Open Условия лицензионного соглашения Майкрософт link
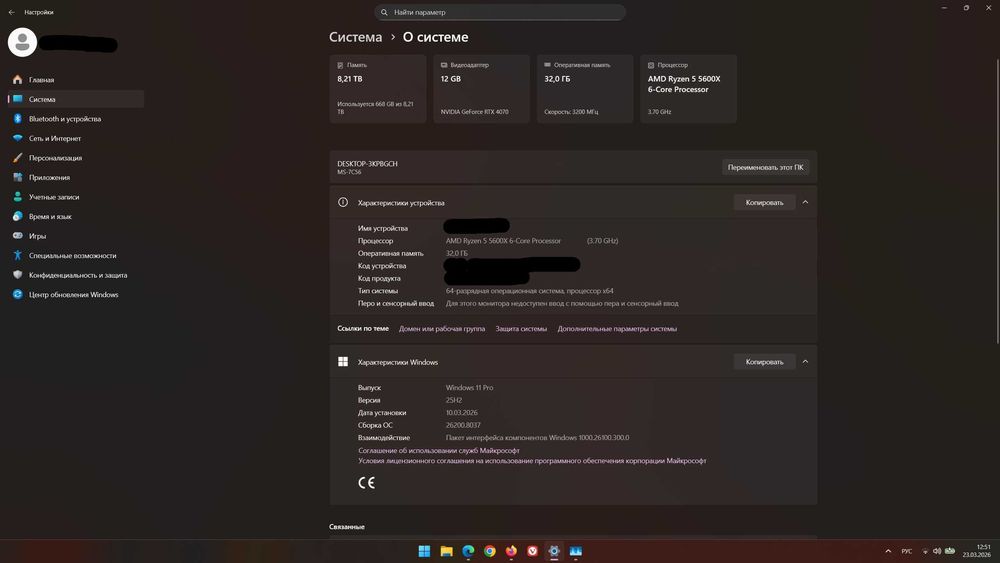The image size is (1000, 563). click(532, 461)
